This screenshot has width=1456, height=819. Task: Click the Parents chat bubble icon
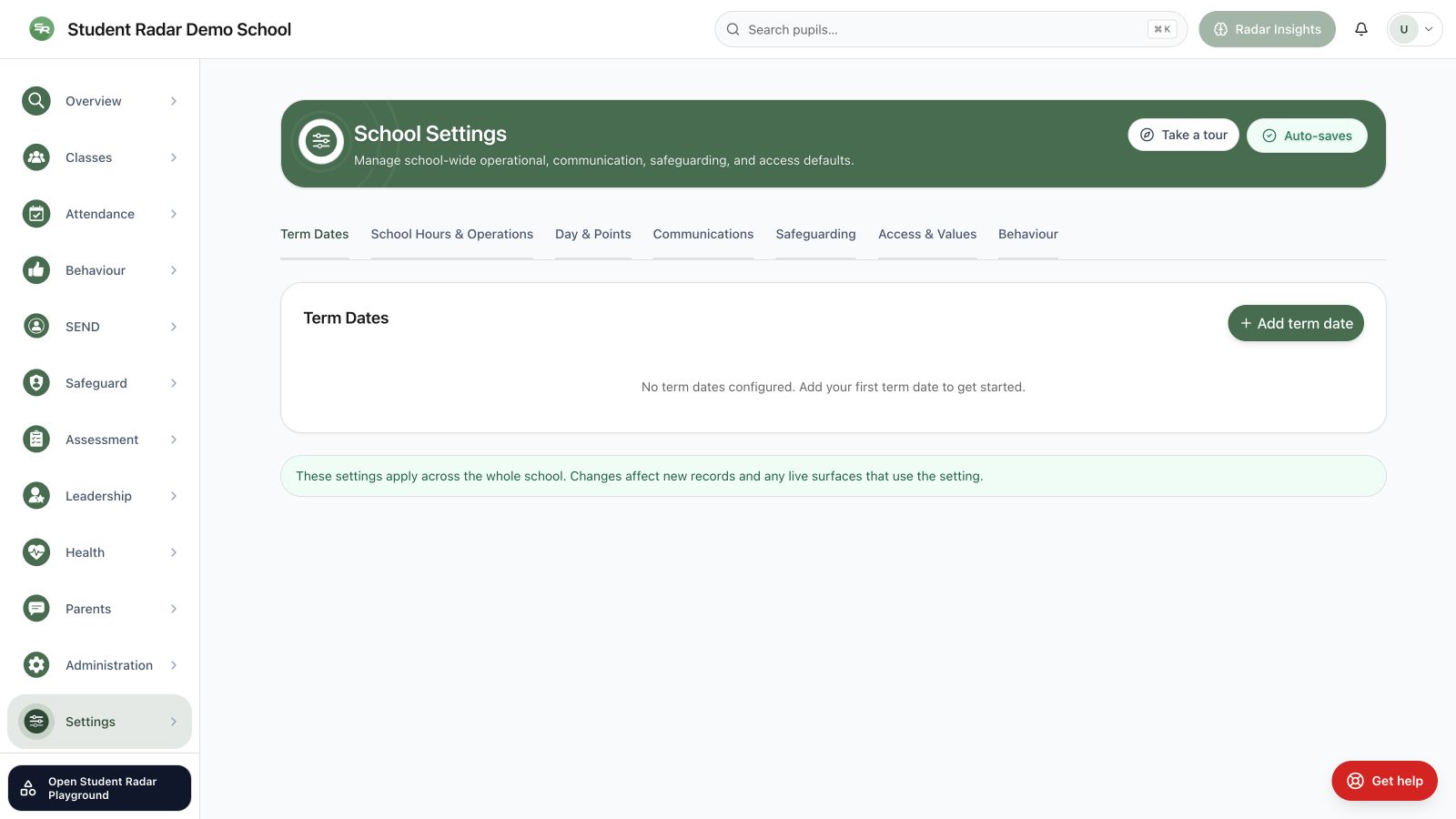click(36, 609)
